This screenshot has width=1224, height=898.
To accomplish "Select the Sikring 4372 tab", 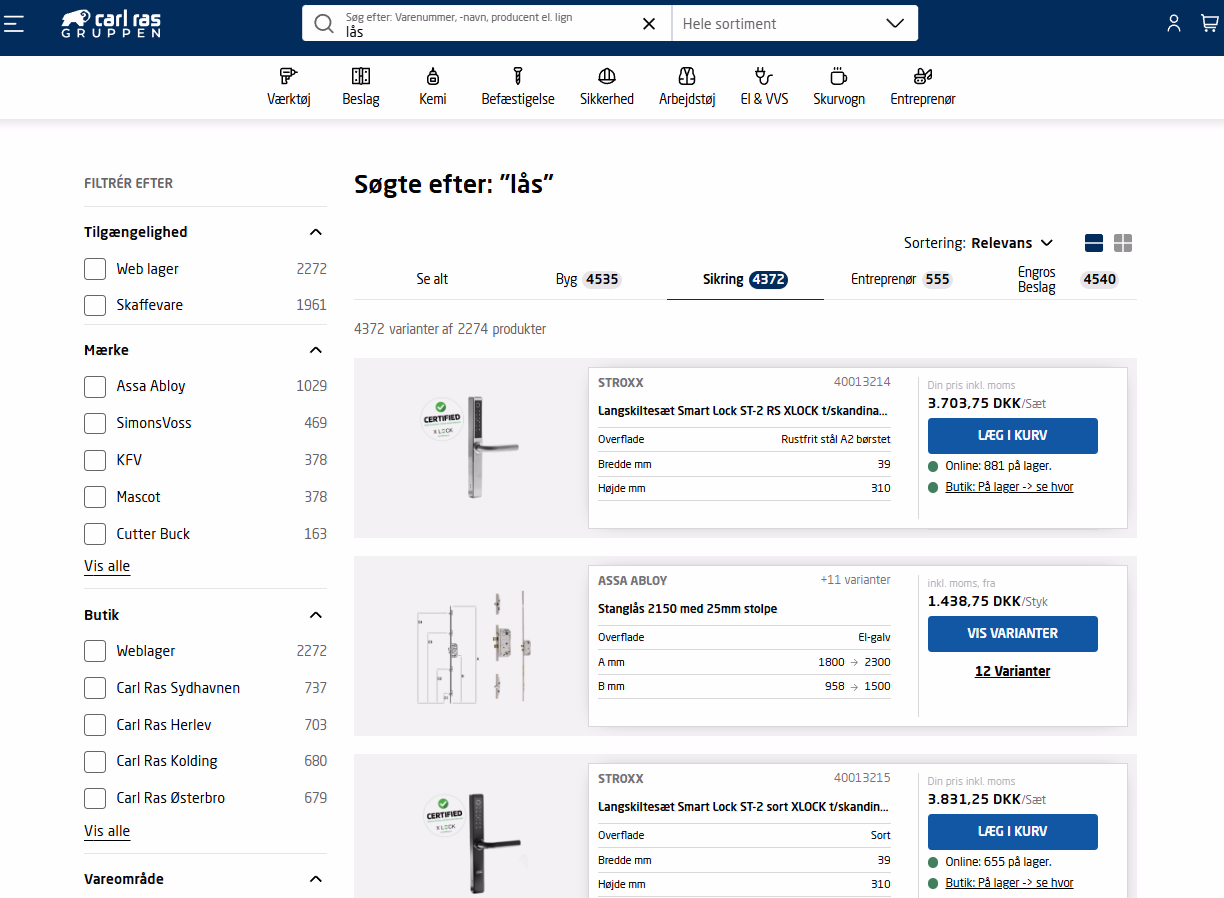I will 745,280.
